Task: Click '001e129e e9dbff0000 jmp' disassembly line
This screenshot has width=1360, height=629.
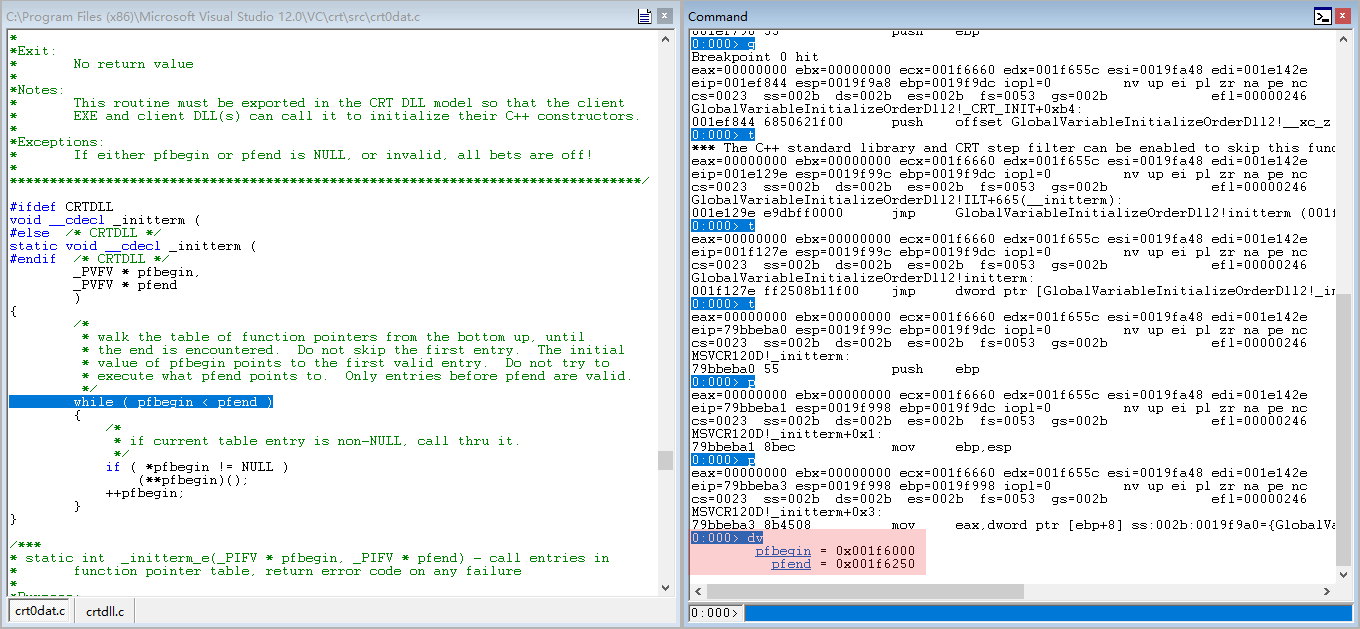Action: (x=1013, y=213)
